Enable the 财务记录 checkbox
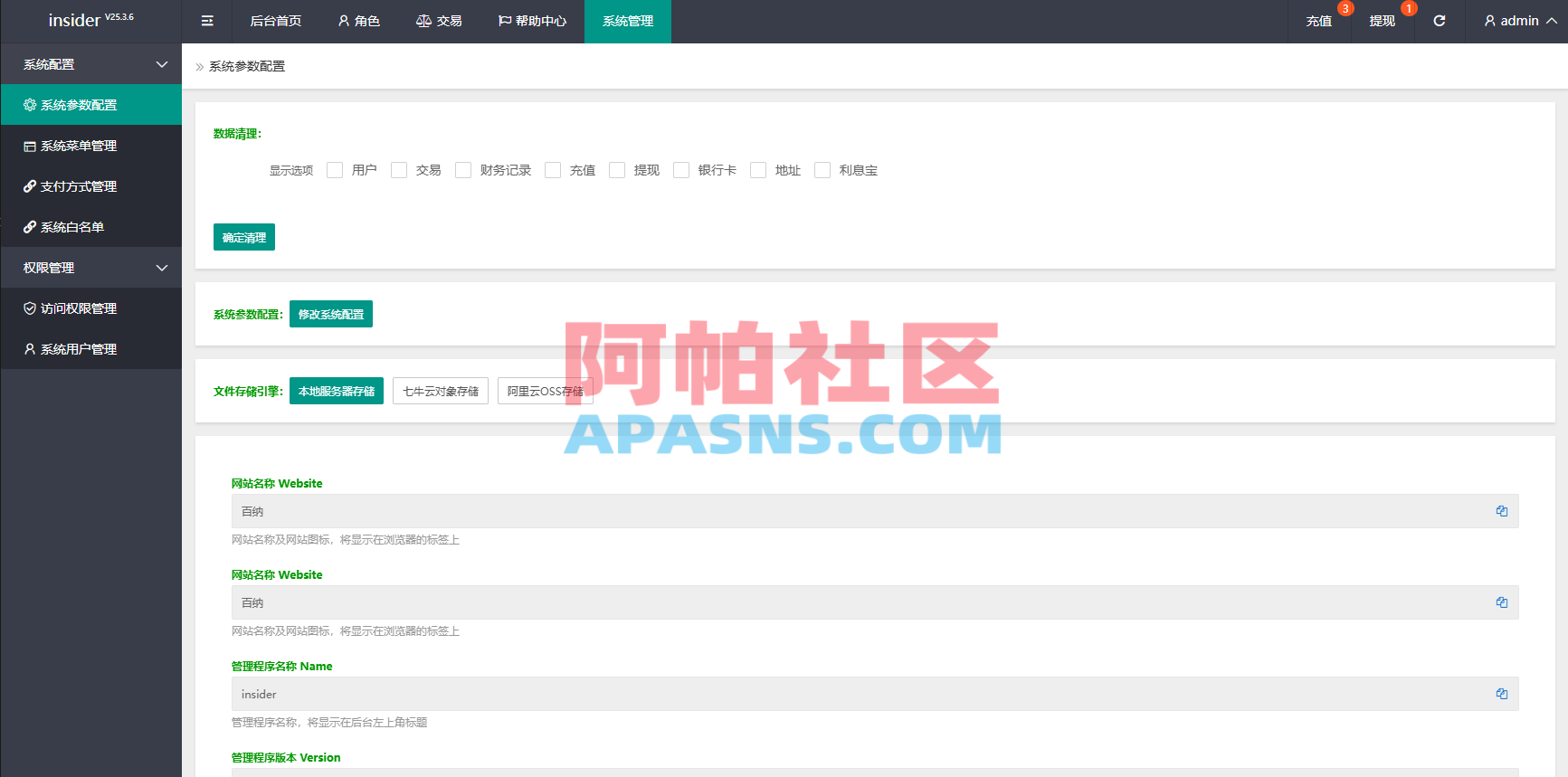The width and height of the screenshot is (1568, 777). click(463, 170)
